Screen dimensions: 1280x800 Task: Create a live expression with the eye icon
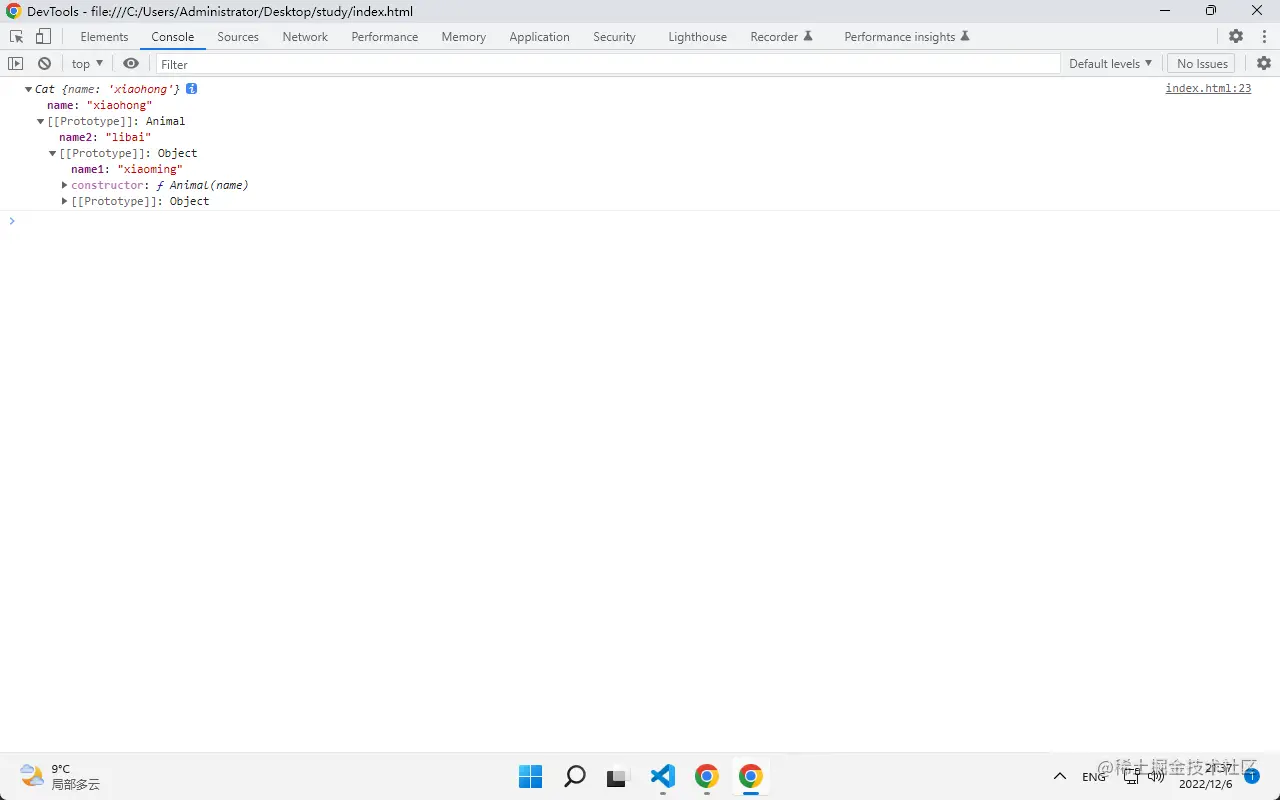131,63
